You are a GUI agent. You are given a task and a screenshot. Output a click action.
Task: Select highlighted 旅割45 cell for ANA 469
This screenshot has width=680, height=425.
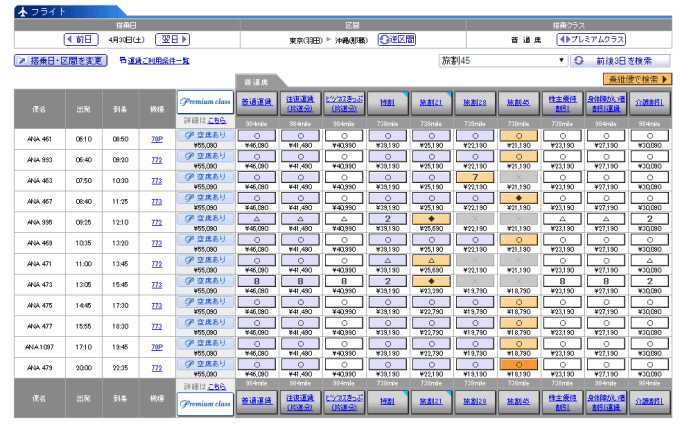pyautogui.click(x=519, y=240)
